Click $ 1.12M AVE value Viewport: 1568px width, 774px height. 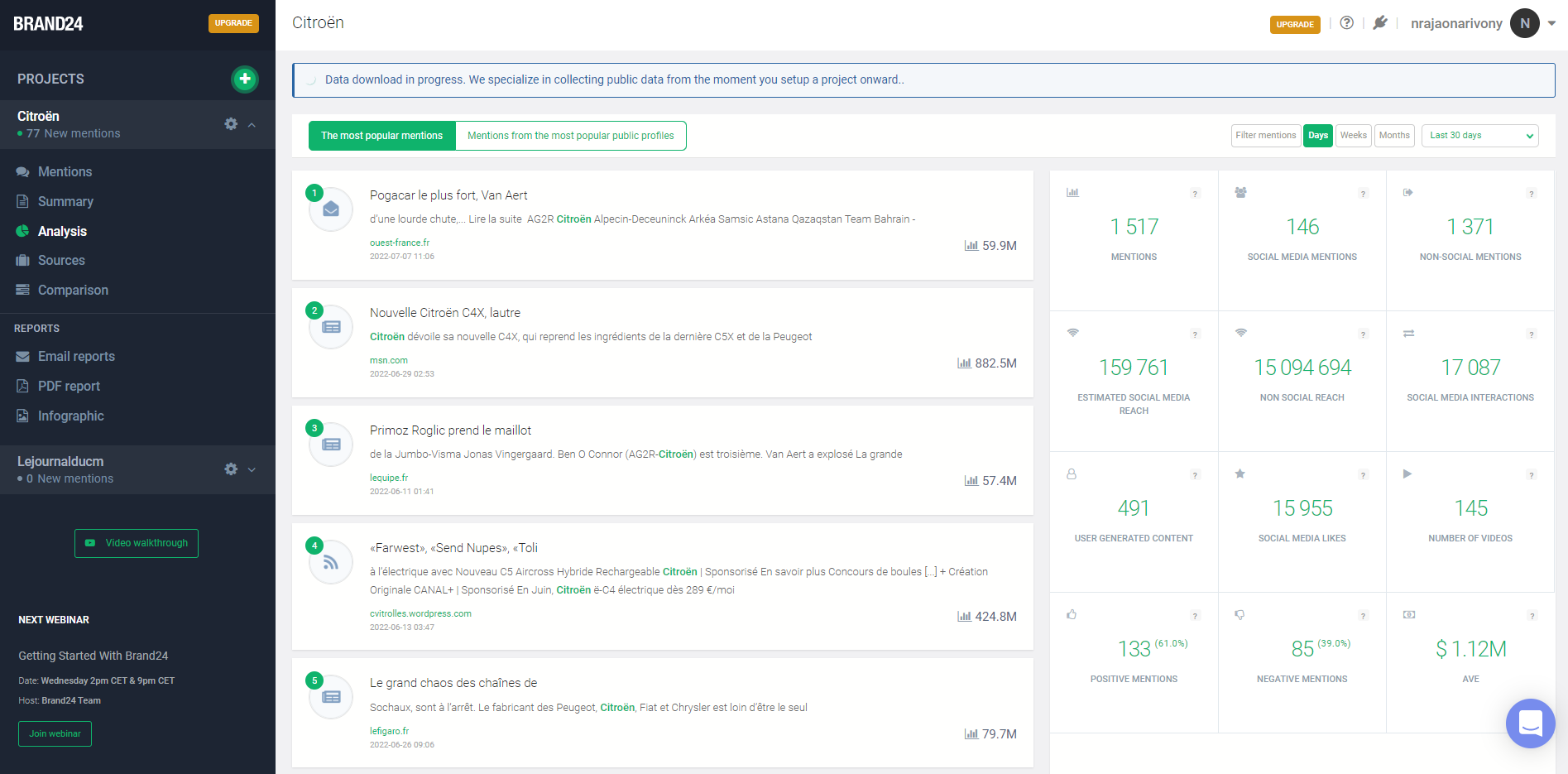tap(1470, 649)
